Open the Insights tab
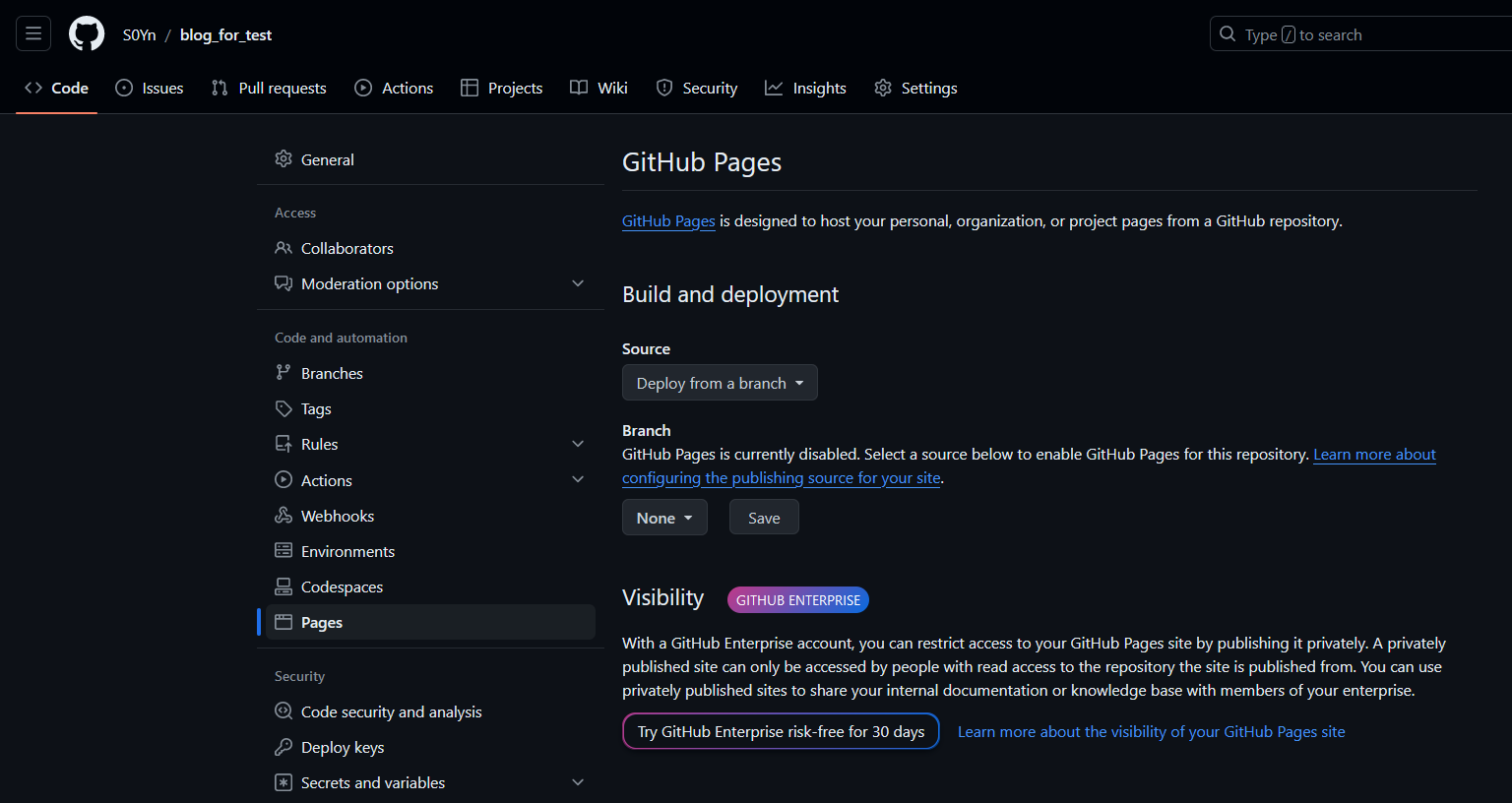 pyautogui.click(x=806, y=88)
